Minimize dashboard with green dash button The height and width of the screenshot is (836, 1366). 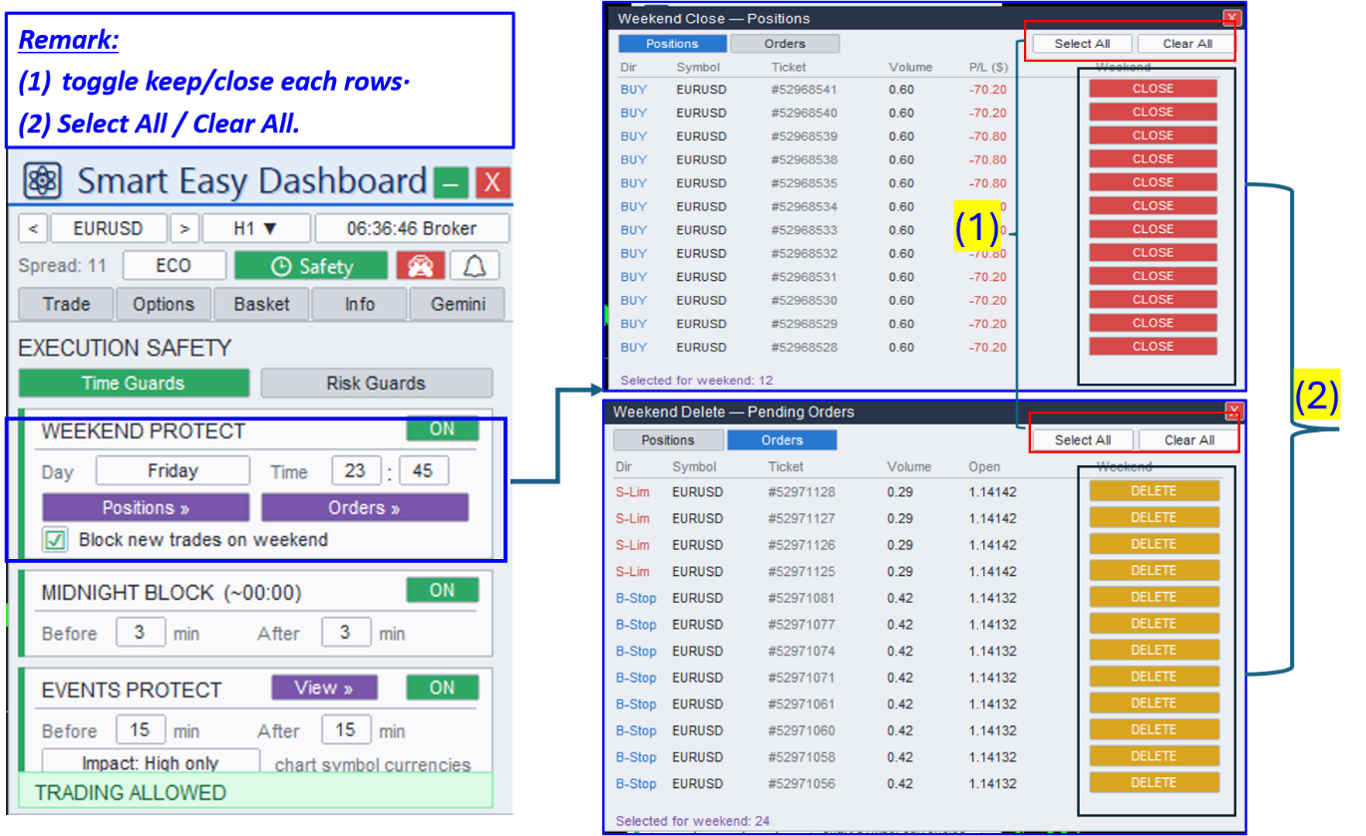(x=451, y=183)
